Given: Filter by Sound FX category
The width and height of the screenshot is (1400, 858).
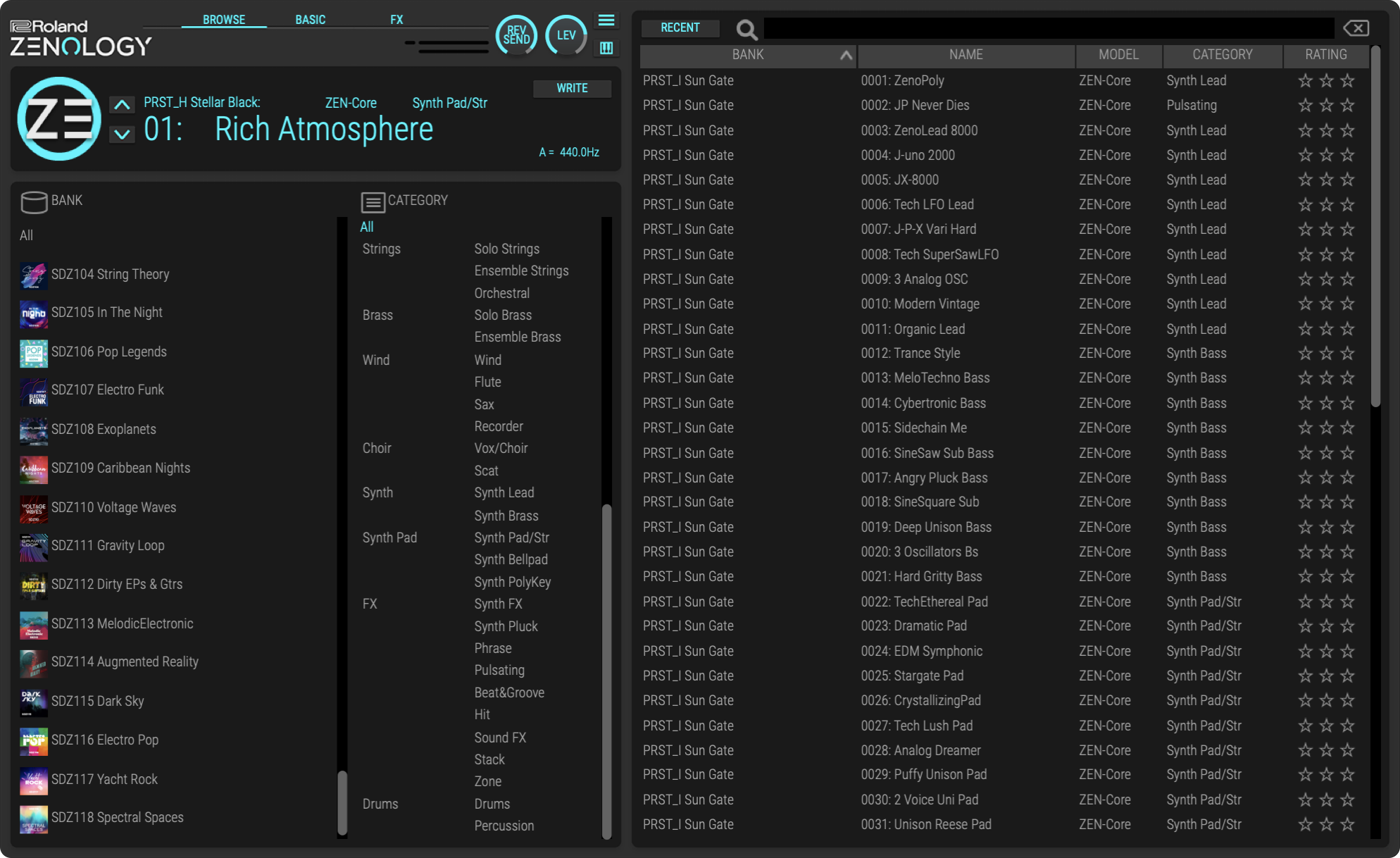Looking at the screenshot, I should (x=500, y=738).
